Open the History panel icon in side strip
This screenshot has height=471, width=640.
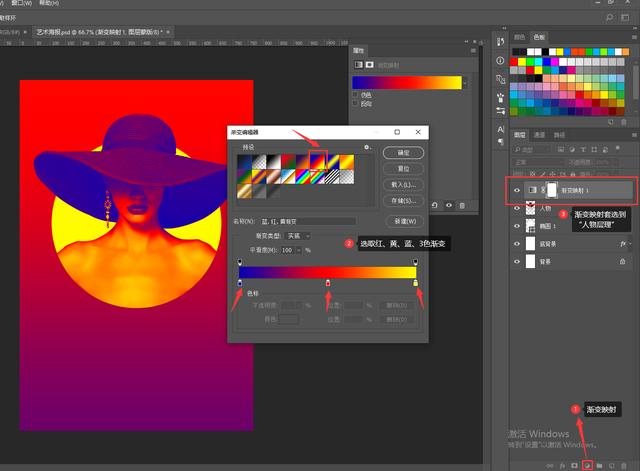[500, 42]
